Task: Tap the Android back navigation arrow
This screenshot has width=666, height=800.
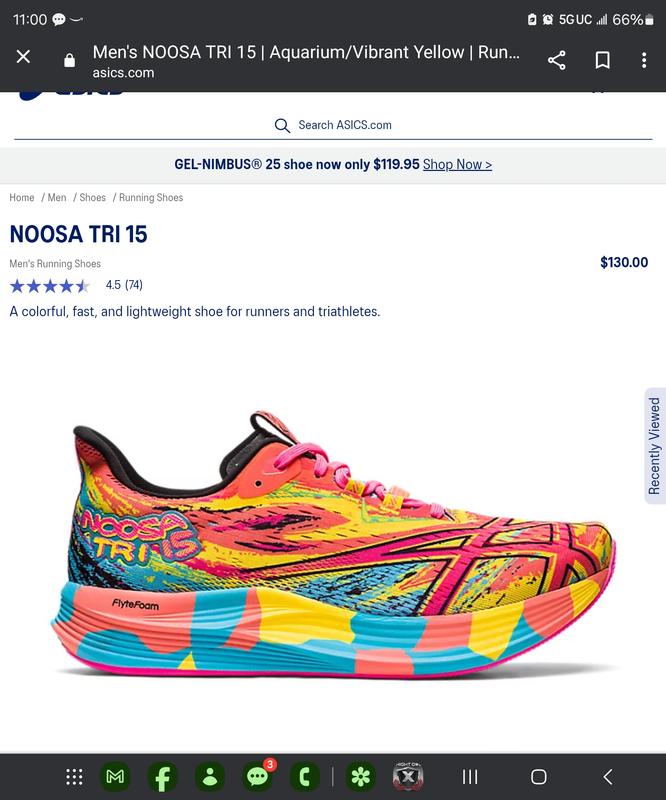Action: (607, 777)
